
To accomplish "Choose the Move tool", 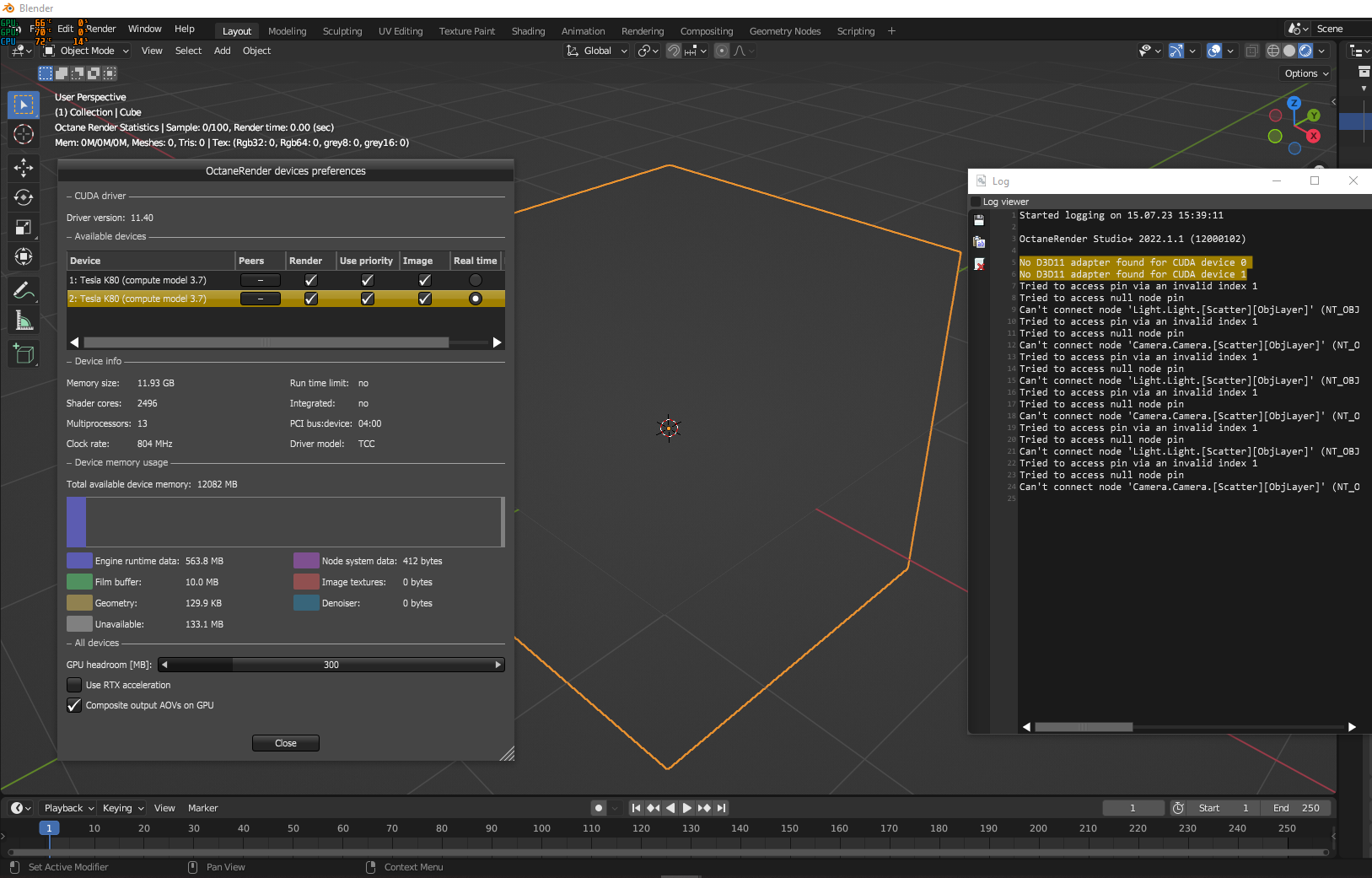I will pyautogui.click(x=24, y=168).
